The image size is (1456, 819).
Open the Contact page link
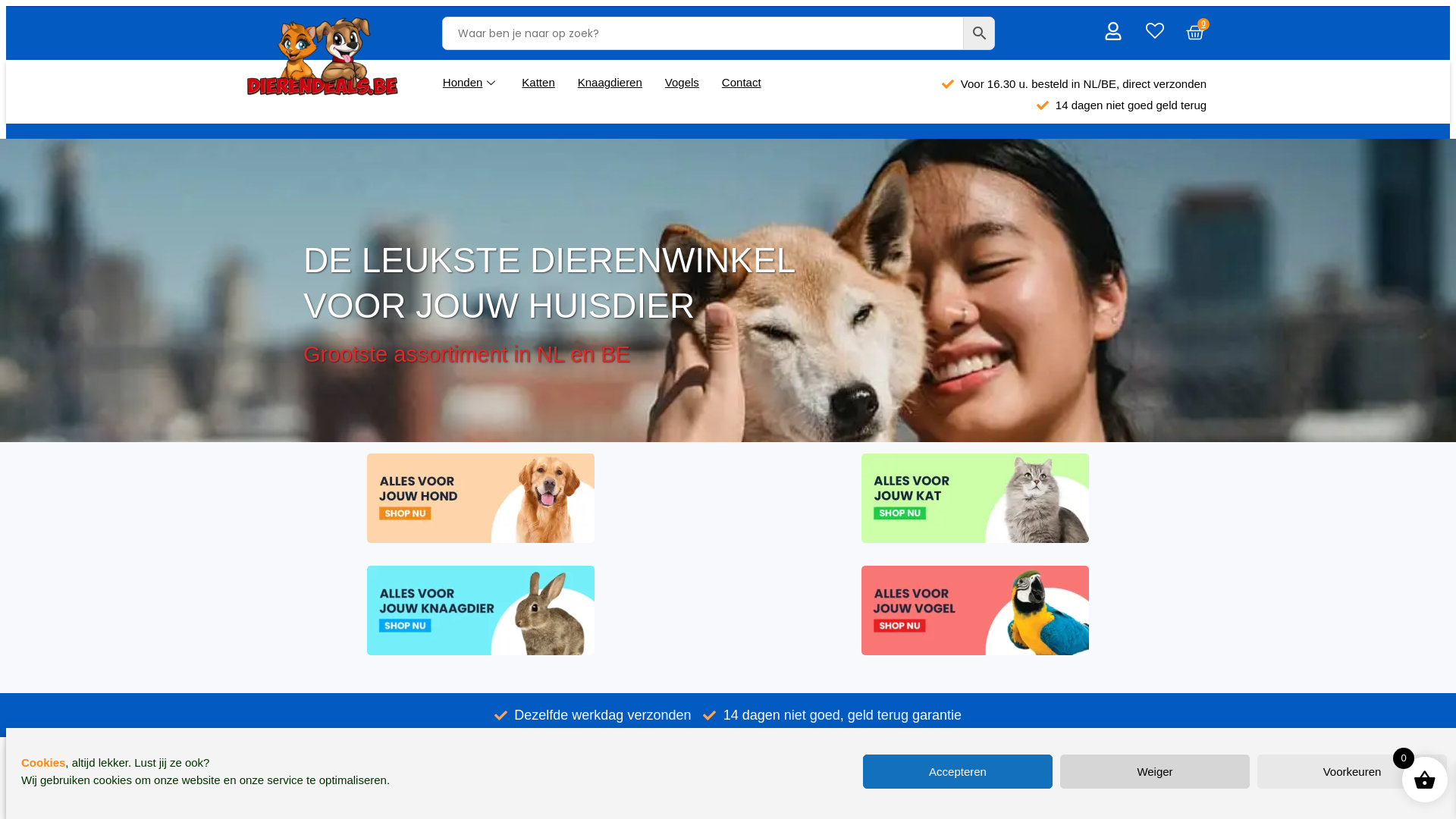[741, 83]
